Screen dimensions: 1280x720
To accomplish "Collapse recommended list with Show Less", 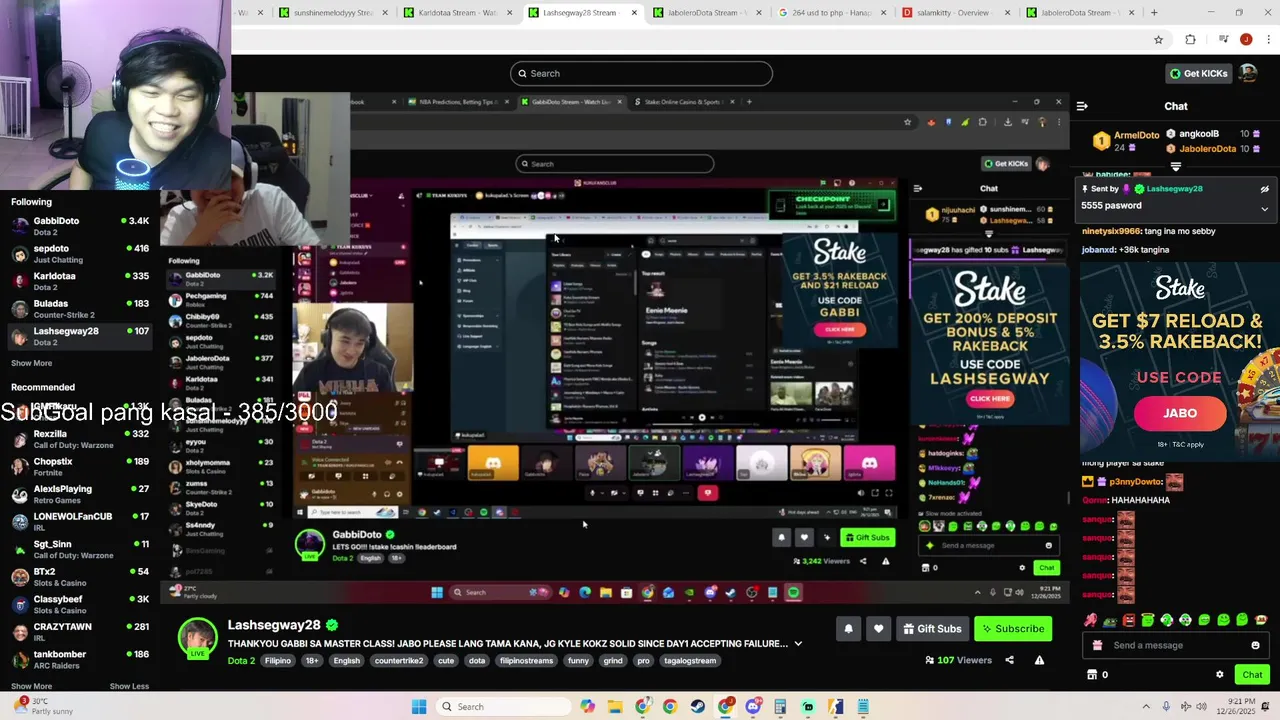I will point(129,686).
